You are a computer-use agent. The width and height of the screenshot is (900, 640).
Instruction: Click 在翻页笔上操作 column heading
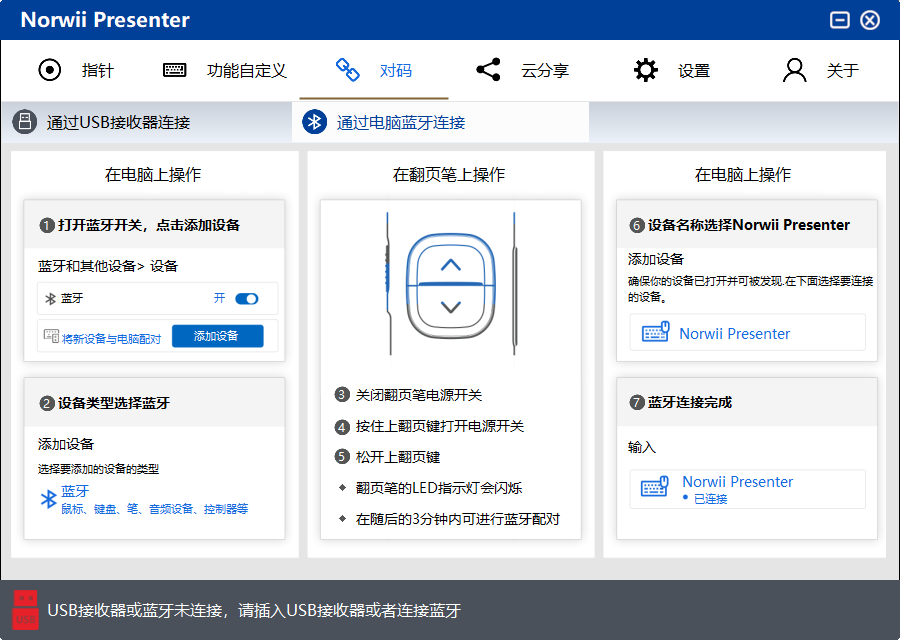click(x=449, y=174)
